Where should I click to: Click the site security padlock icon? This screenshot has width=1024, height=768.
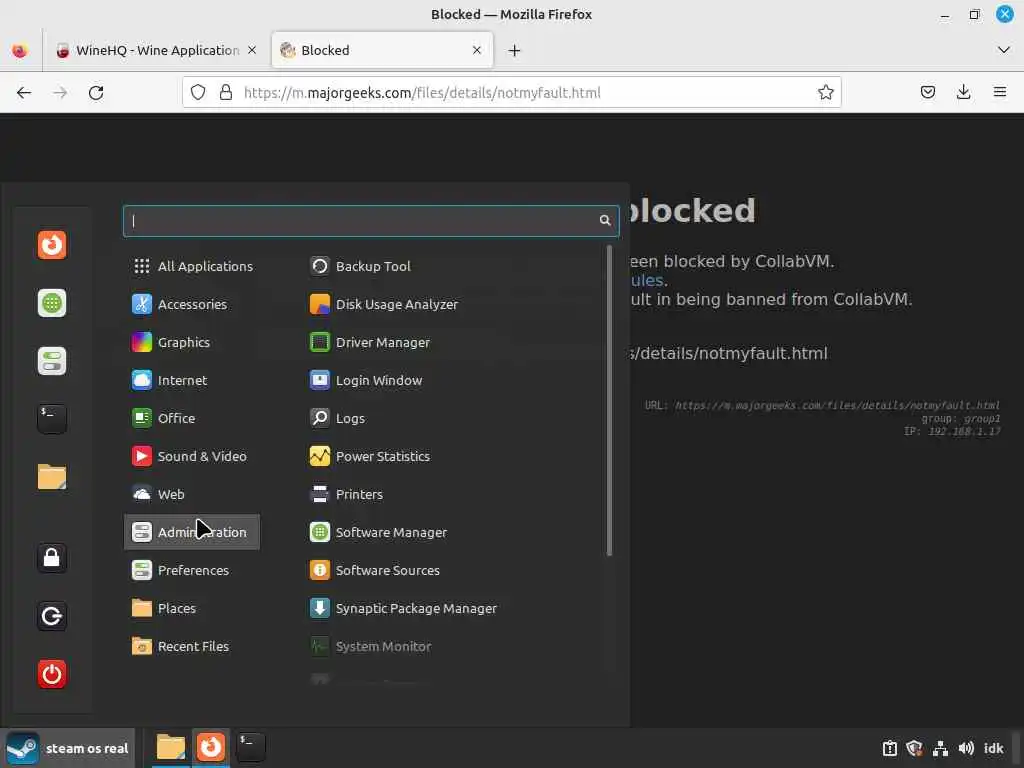point(226,92)
